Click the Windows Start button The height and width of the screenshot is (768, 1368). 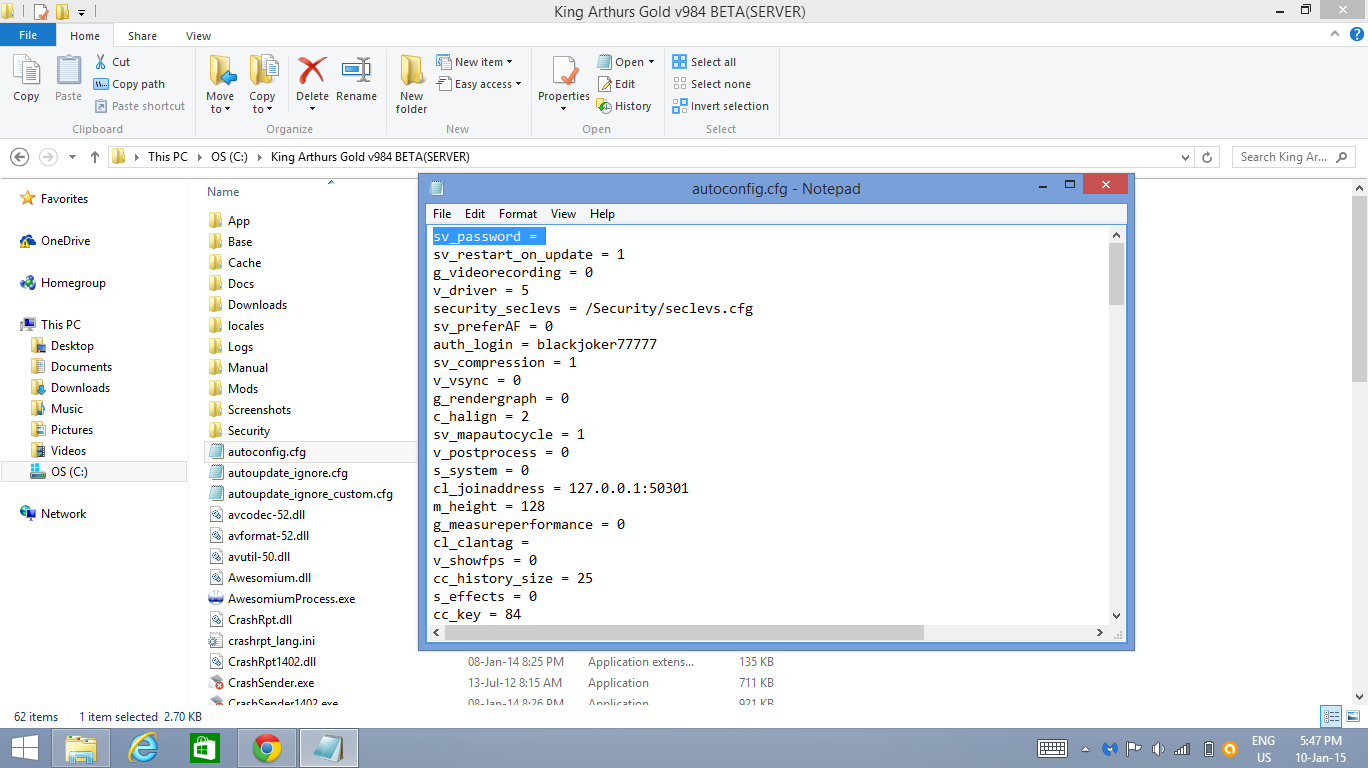coord(25,748)
